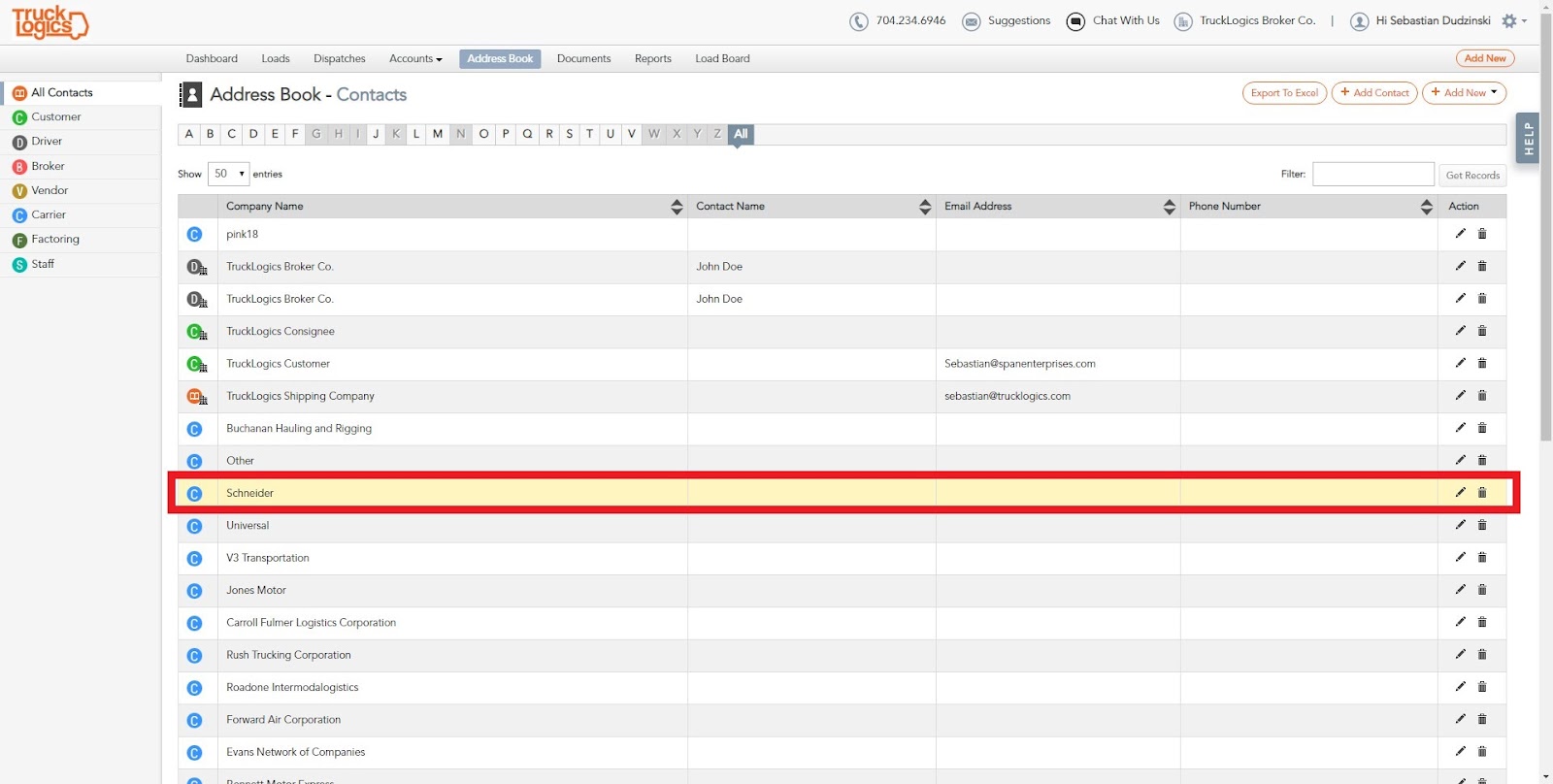Delete the TruckLogics Shipping Company contact
Image resolution: width=1553 pixels, height=784 pixels.
point(1482,395)
